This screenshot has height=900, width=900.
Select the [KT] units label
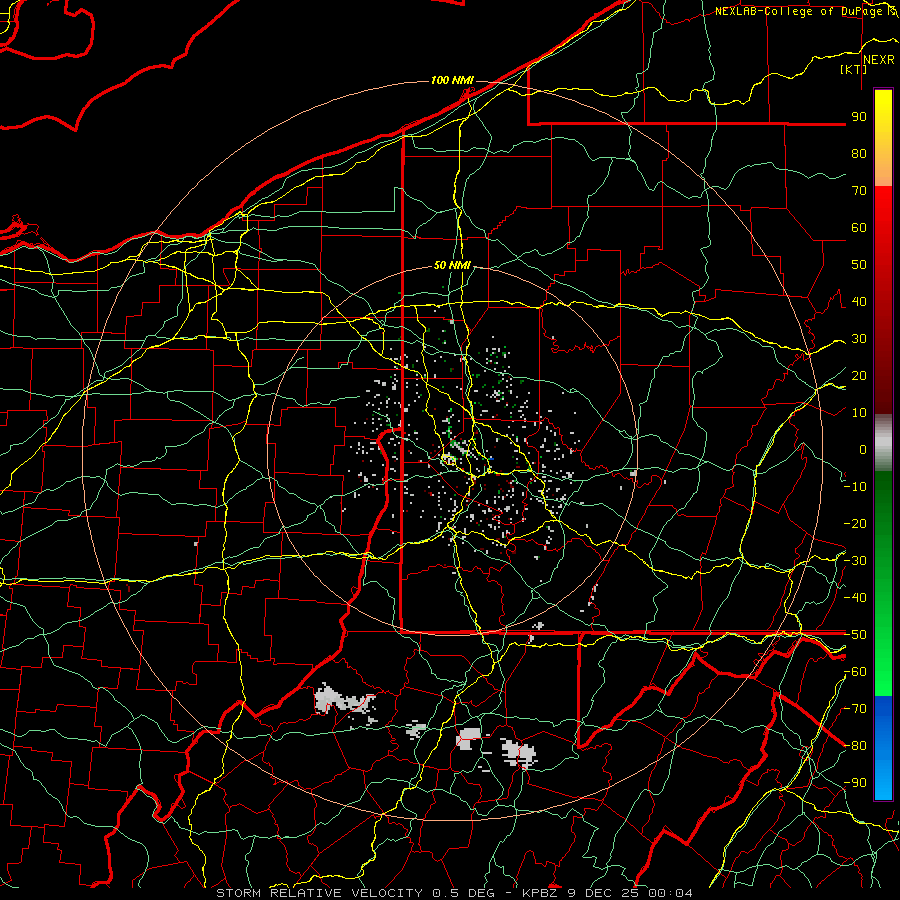pyautogui.click(x=854, y=69)
